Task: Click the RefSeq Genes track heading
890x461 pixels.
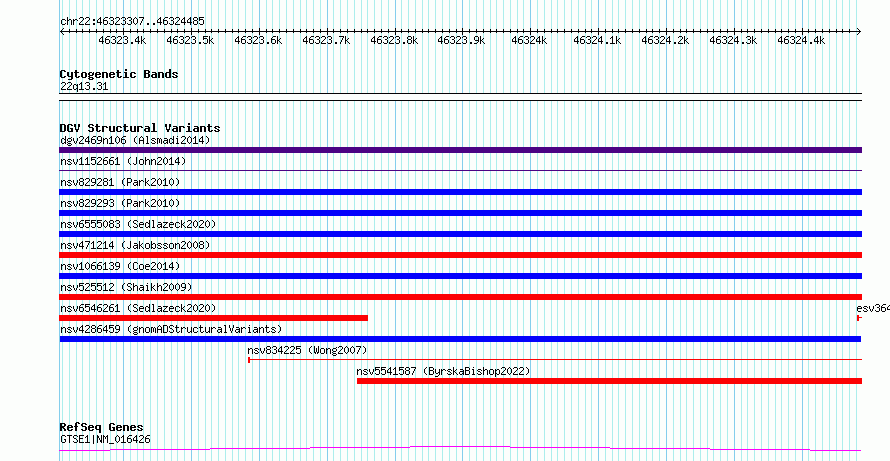Action: click(x=101, y=428)
